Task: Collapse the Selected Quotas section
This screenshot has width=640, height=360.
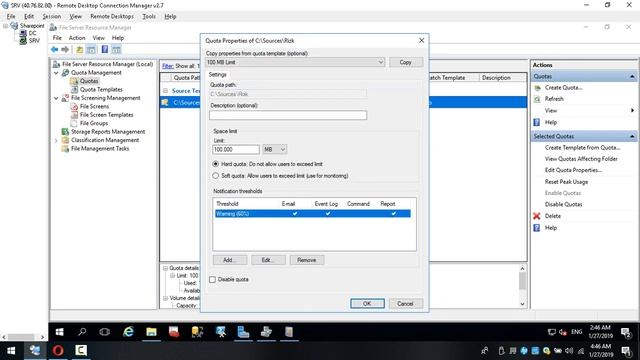Action: 632,136
